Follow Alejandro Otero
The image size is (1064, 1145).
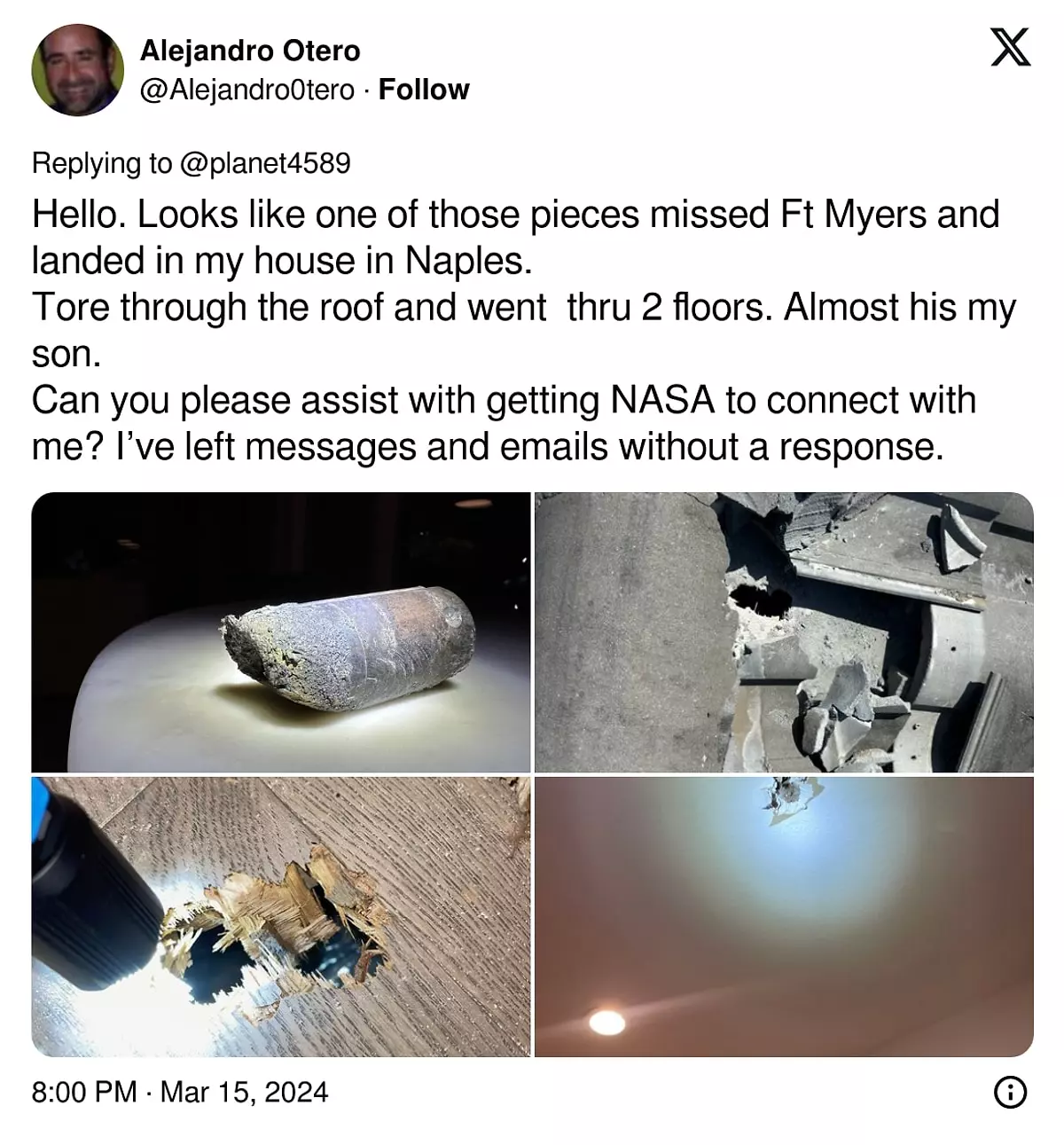(x=424, y=90)
